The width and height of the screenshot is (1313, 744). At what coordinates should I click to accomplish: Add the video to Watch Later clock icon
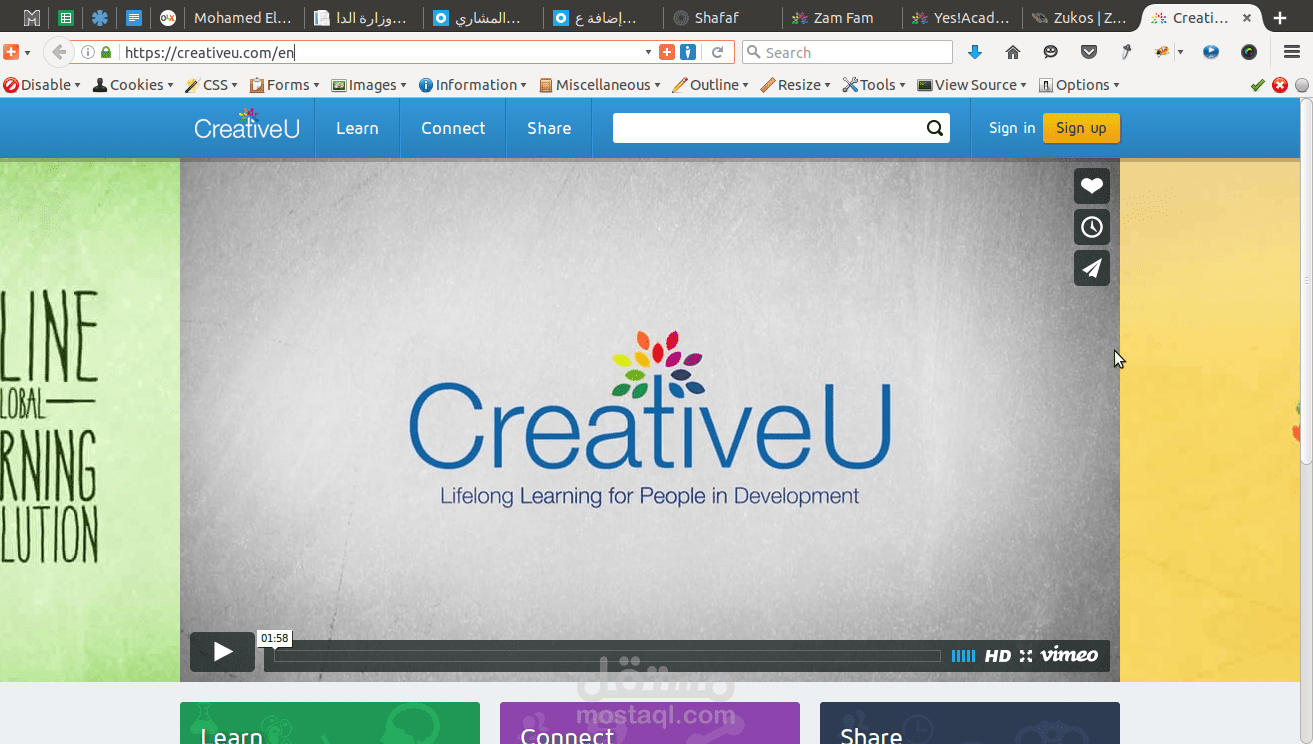pos(1091,226)
